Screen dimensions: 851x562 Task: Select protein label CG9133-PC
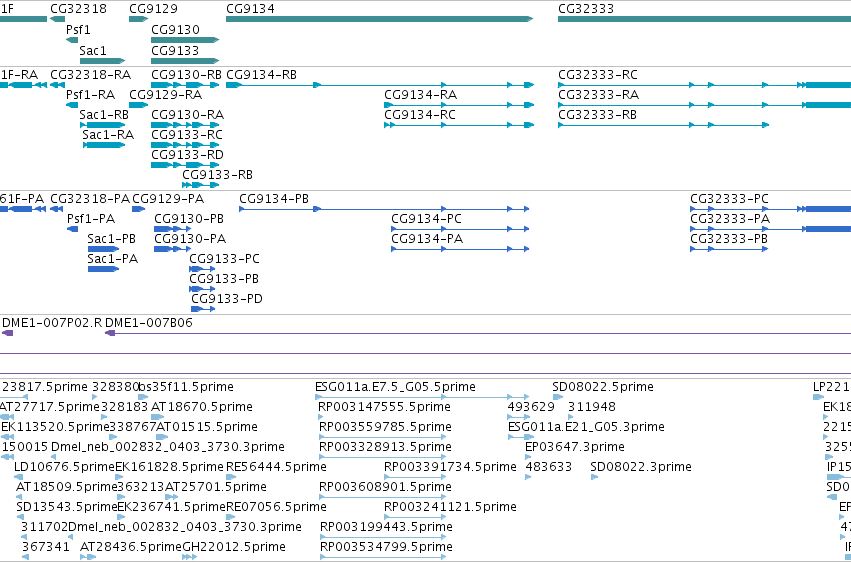[x=225, y=259]
